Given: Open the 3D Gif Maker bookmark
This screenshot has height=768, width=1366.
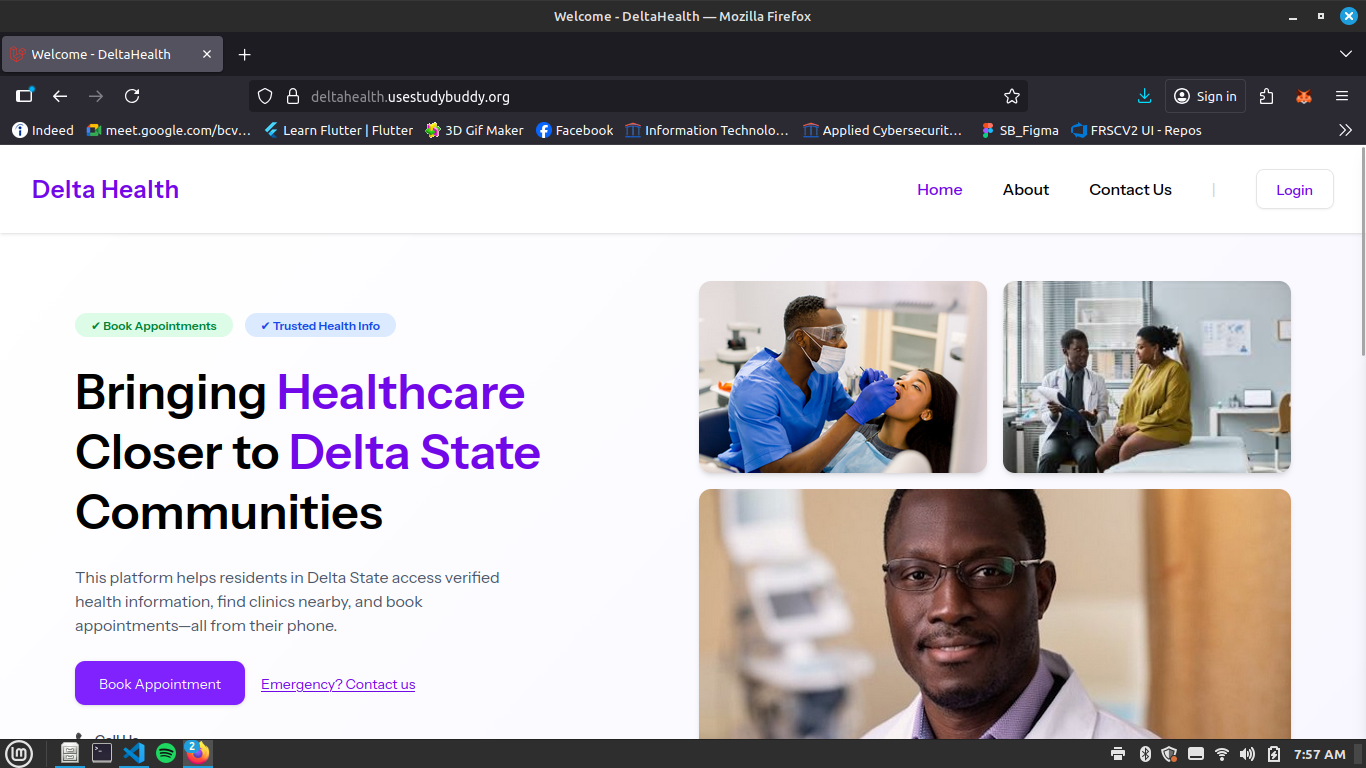Looking at the screenshot, I should click(x=474, y=130).
